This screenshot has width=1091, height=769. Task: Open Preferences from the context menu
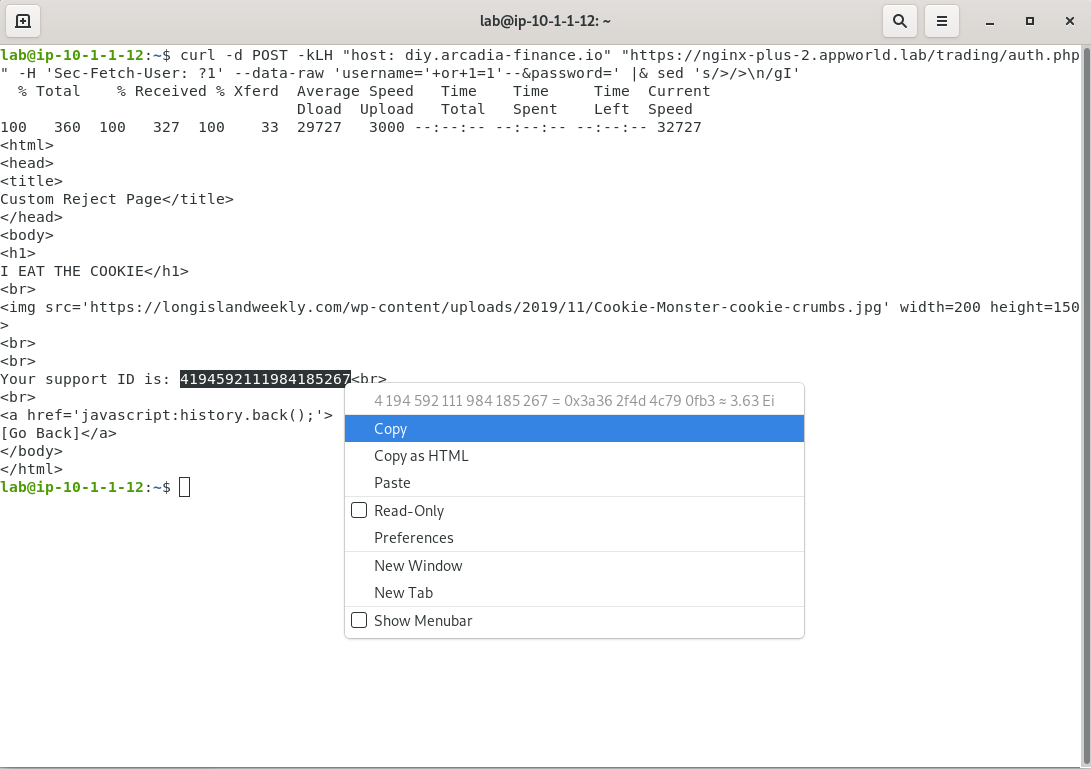click(x=574, y=538)
